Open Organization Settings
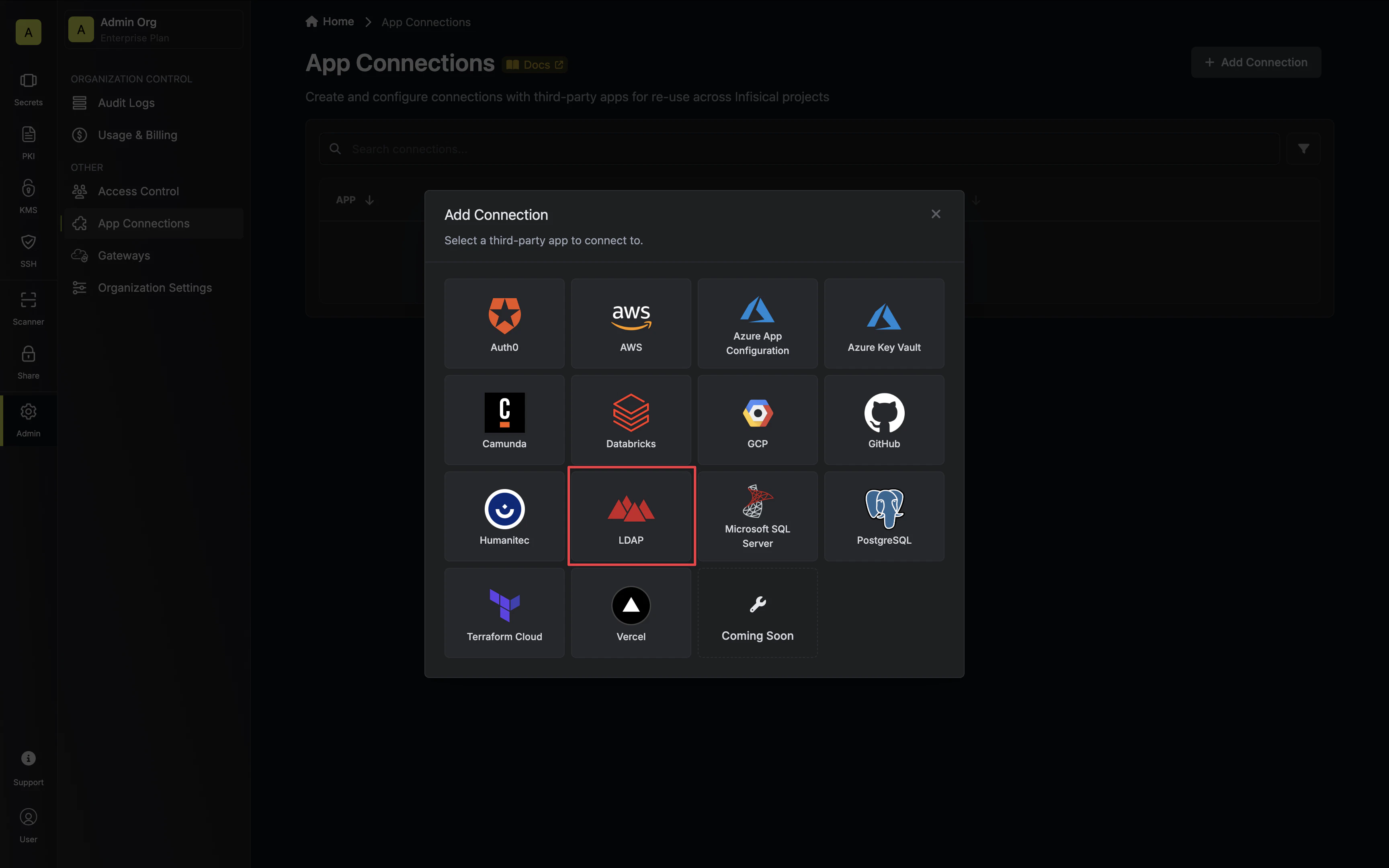 coord(154,288)
